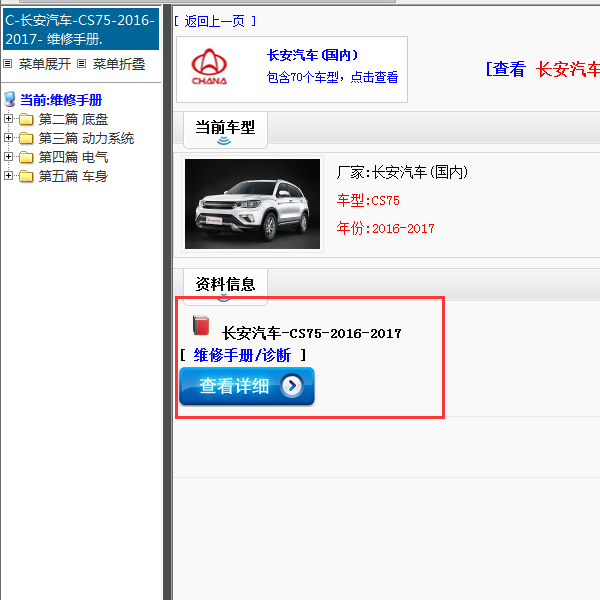Viewport: 600px width, 600px height.
Task: Open folder icon of 第四篇 电气
Action: (26, 157)
